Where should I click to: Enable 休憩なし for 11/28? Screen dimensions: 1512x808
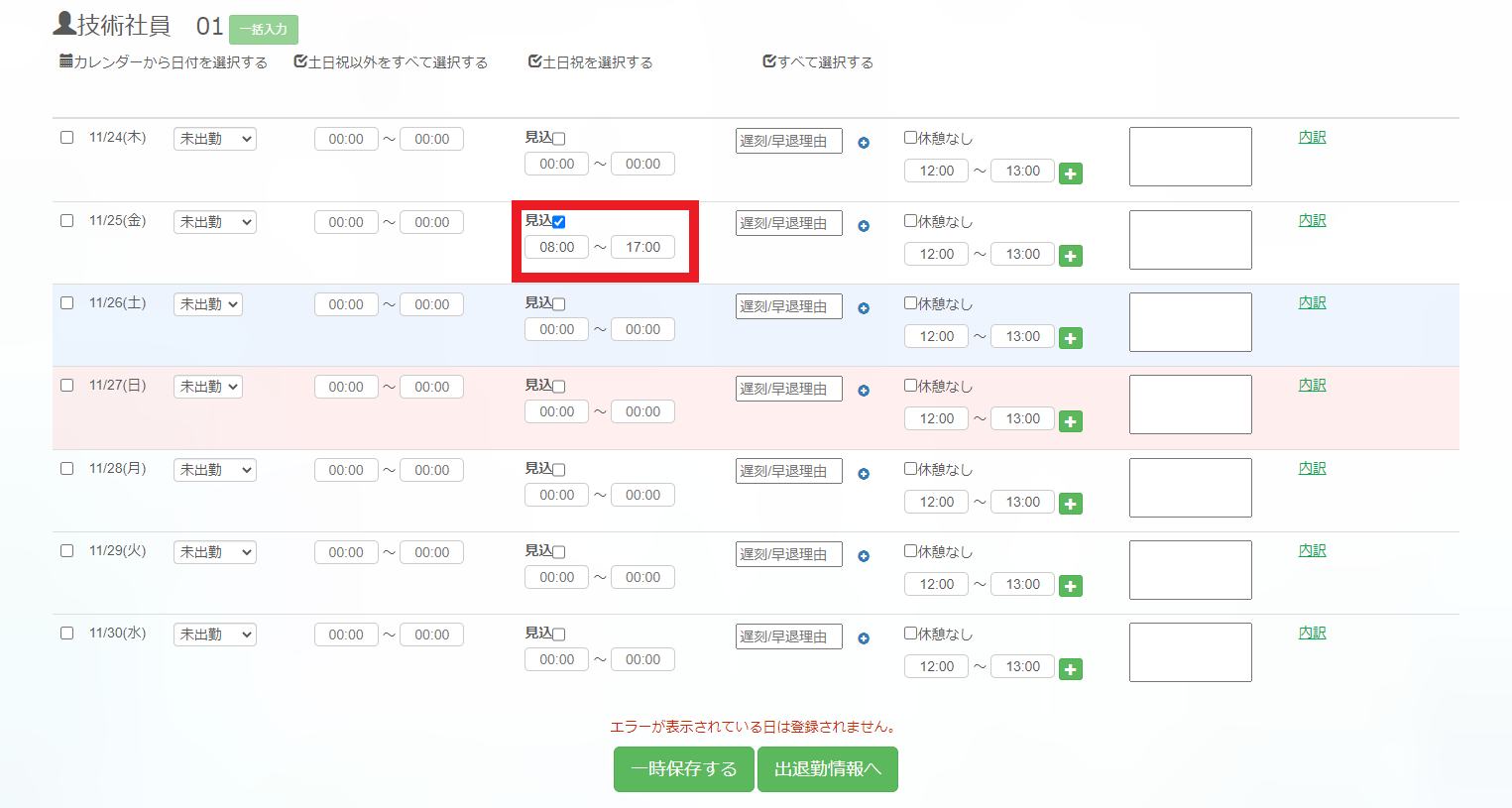(910, 469)
